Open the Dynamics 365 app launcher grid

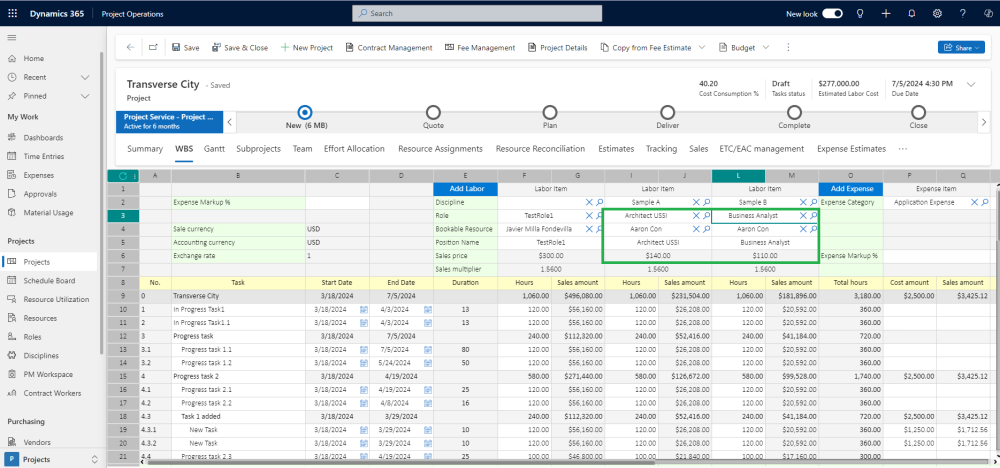12,14
